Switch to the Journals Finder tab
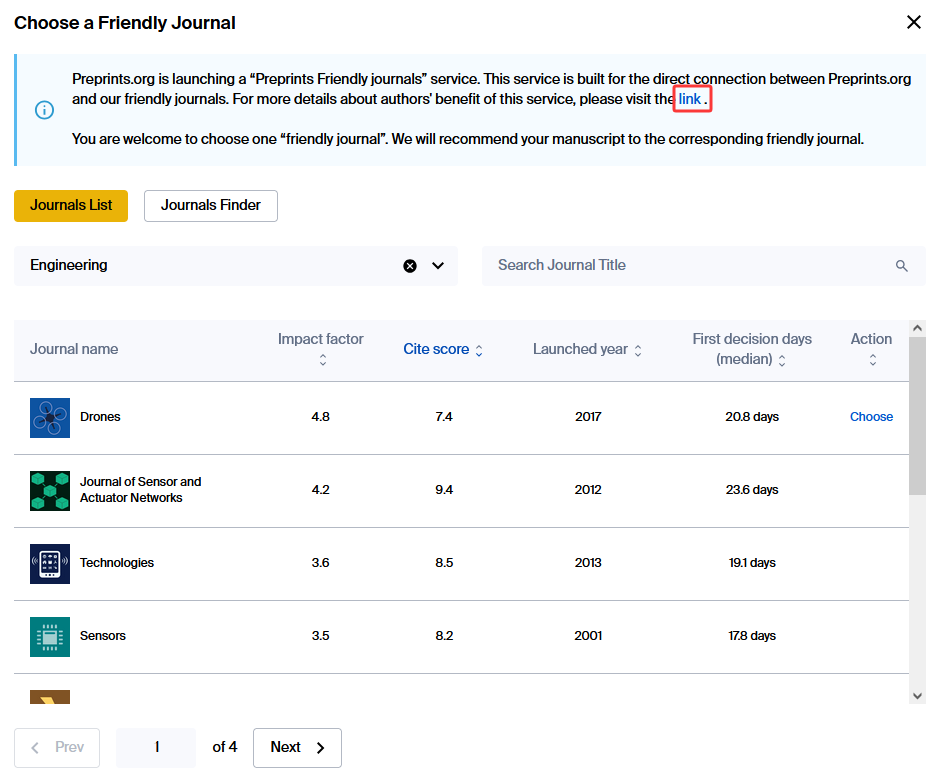Screen dimensions: 939x779 pos(211,205)
